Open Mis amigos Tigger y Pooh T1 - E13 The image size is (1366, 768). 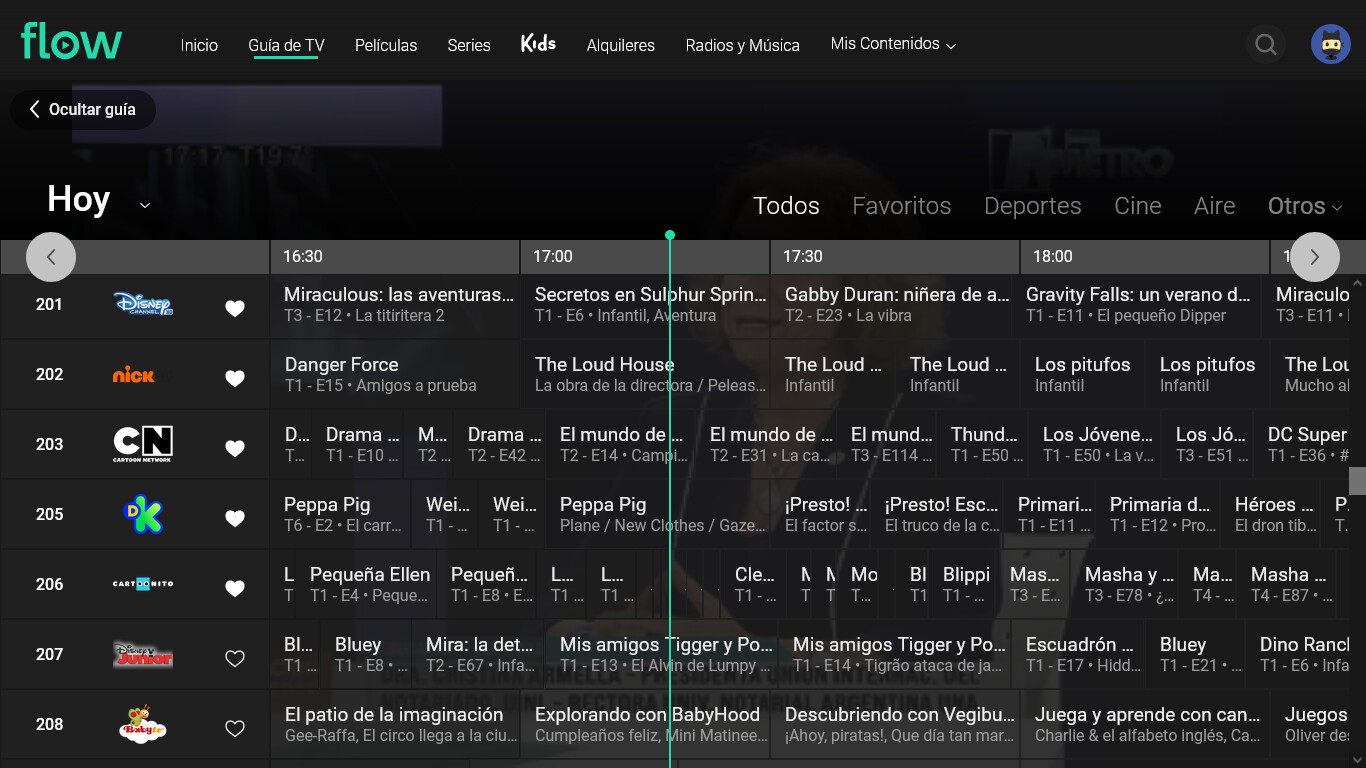click(x=662, y=655)
